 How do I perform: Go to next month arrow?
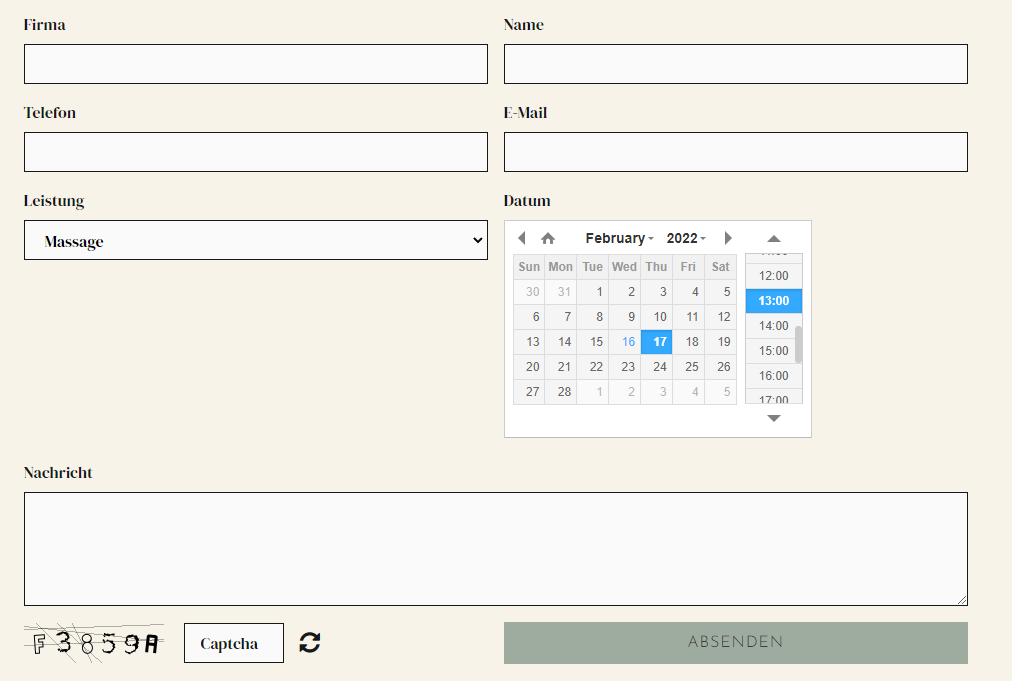click(x=728, y=238)
